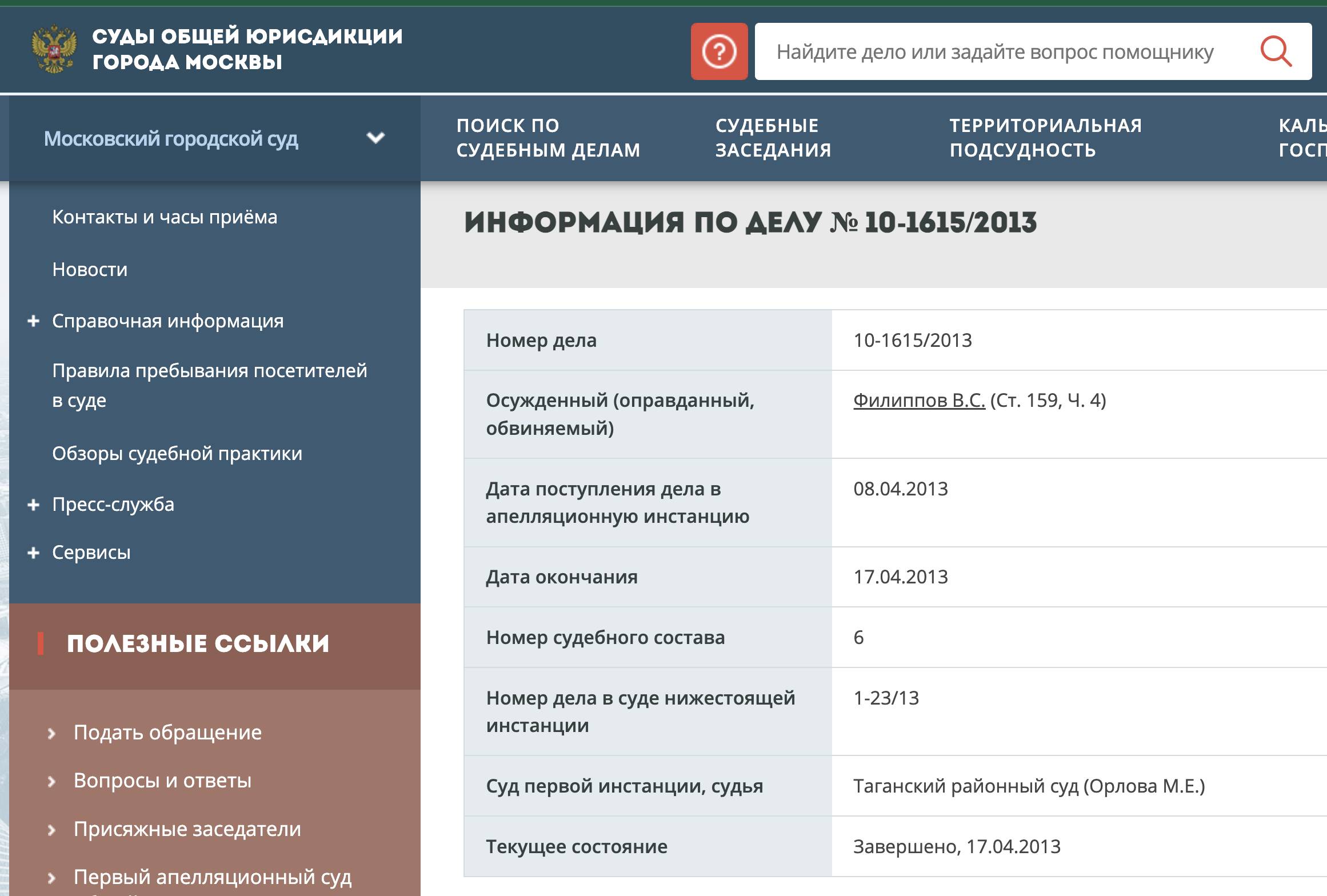
Task: Click the page heading ИНФОРМАЦИЯ ПО ДЕЛУ № 10-1615/2013
Action: click(750, 222)
